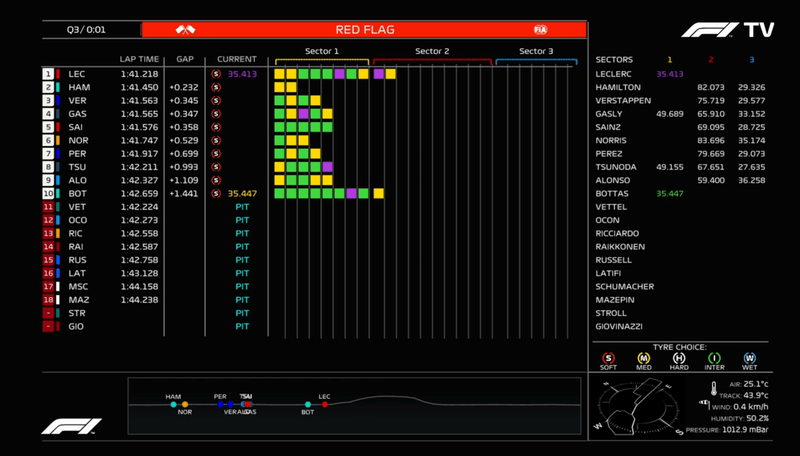Image resolution: width=800 pixels, height=456 pixels.
Task: Click the soft tyre icon in GAS row
Action: point(216,114)
